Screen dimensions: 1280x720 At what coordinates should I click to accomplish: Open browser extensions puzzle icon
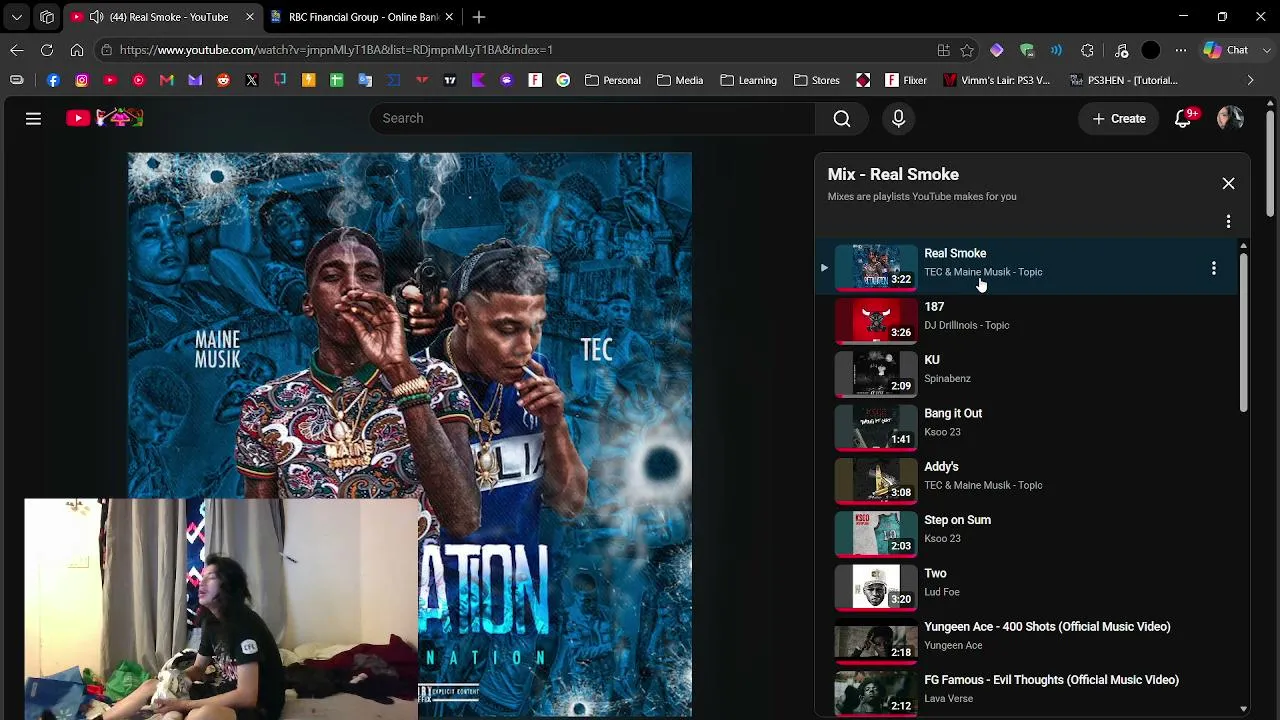click(x=1088, y=49)
